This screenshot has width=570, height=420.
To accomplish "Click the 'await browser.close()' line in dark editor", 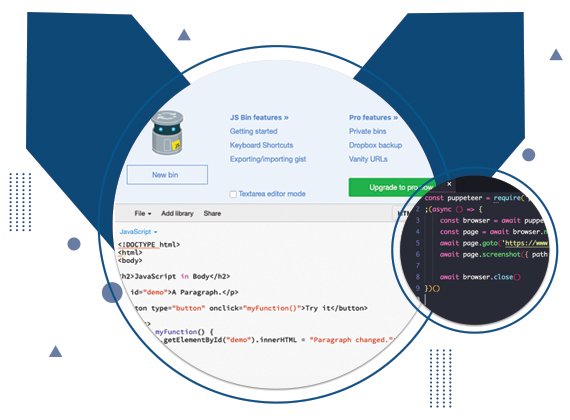I will point(480,277).
